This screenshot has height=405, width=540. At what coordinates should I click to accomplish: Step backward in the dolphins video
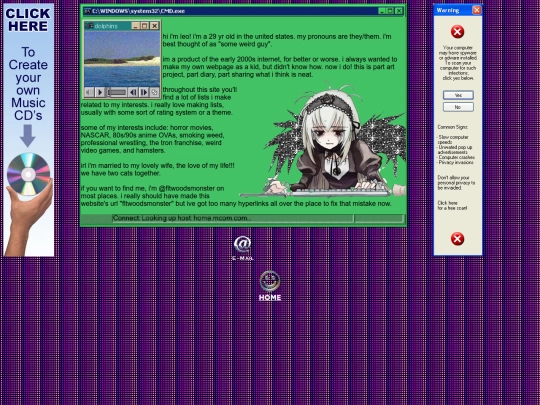point(133,92)
